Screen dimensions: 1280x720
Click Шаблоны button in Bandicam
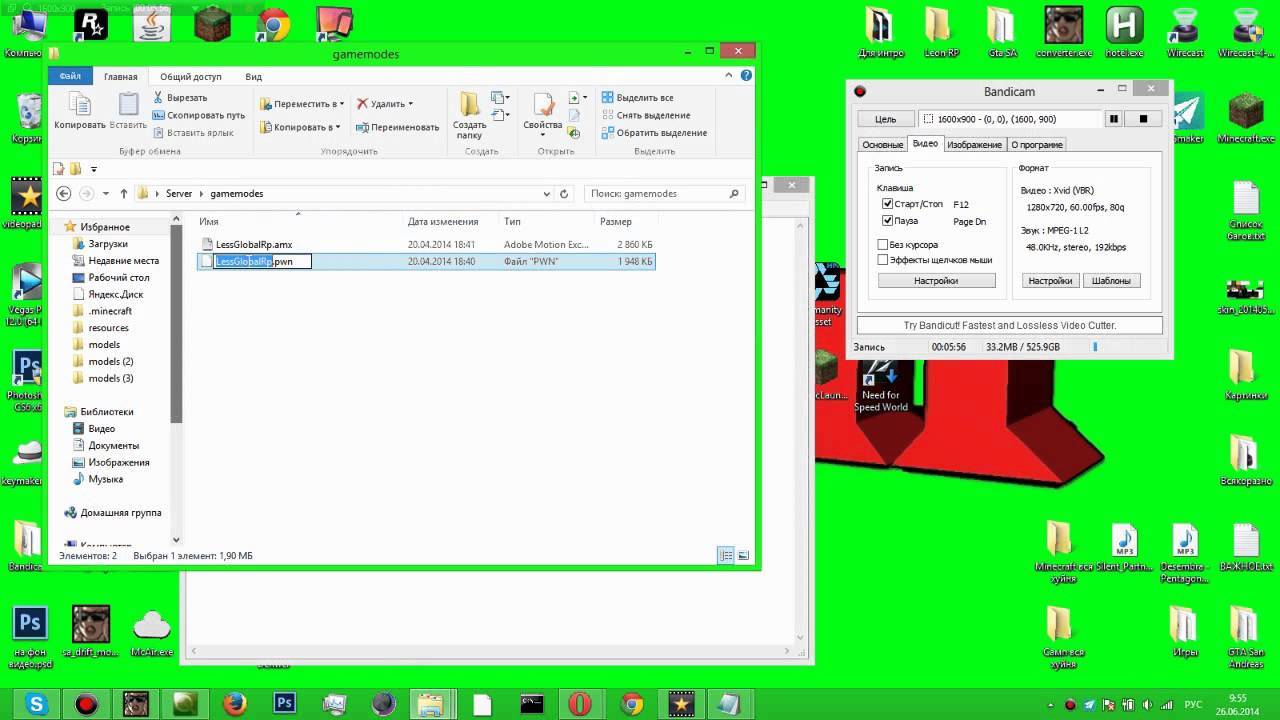pos(1111,281)
